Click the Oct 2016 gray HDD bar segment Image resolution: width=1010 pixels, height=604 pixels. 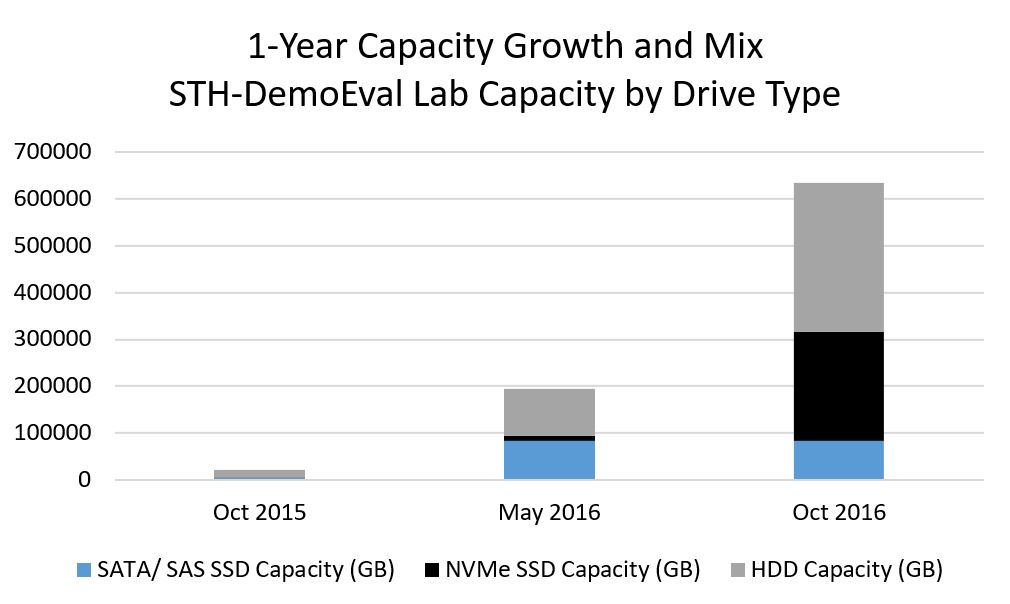[x=839, y=258]
